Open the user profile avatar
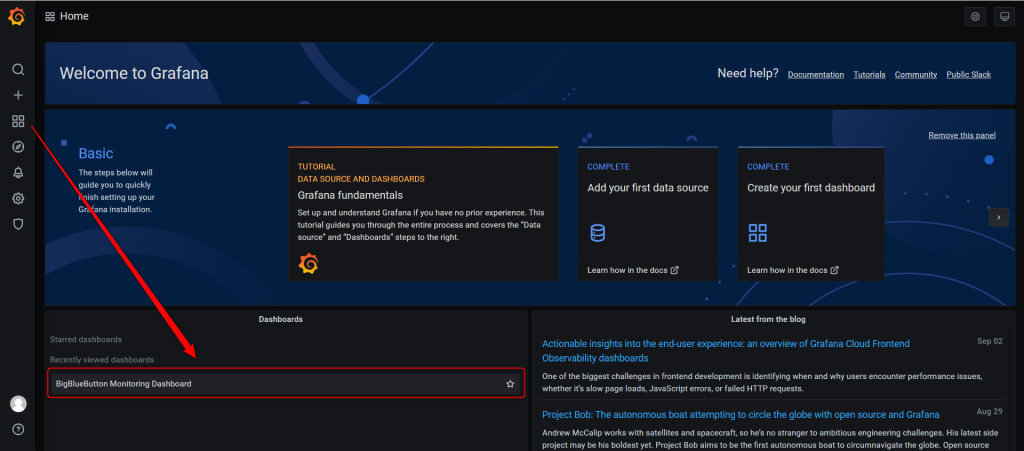The image size is (1024, 451). [x=18, y=404]
